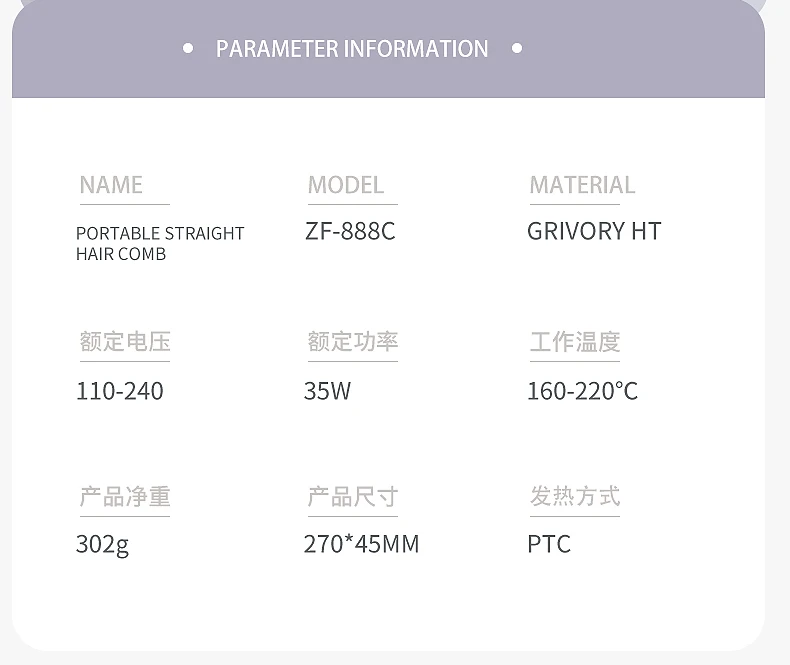Viewport: 790px width, 665px height.
Task: Select the 302g weight value
Action: pos(102,545)
